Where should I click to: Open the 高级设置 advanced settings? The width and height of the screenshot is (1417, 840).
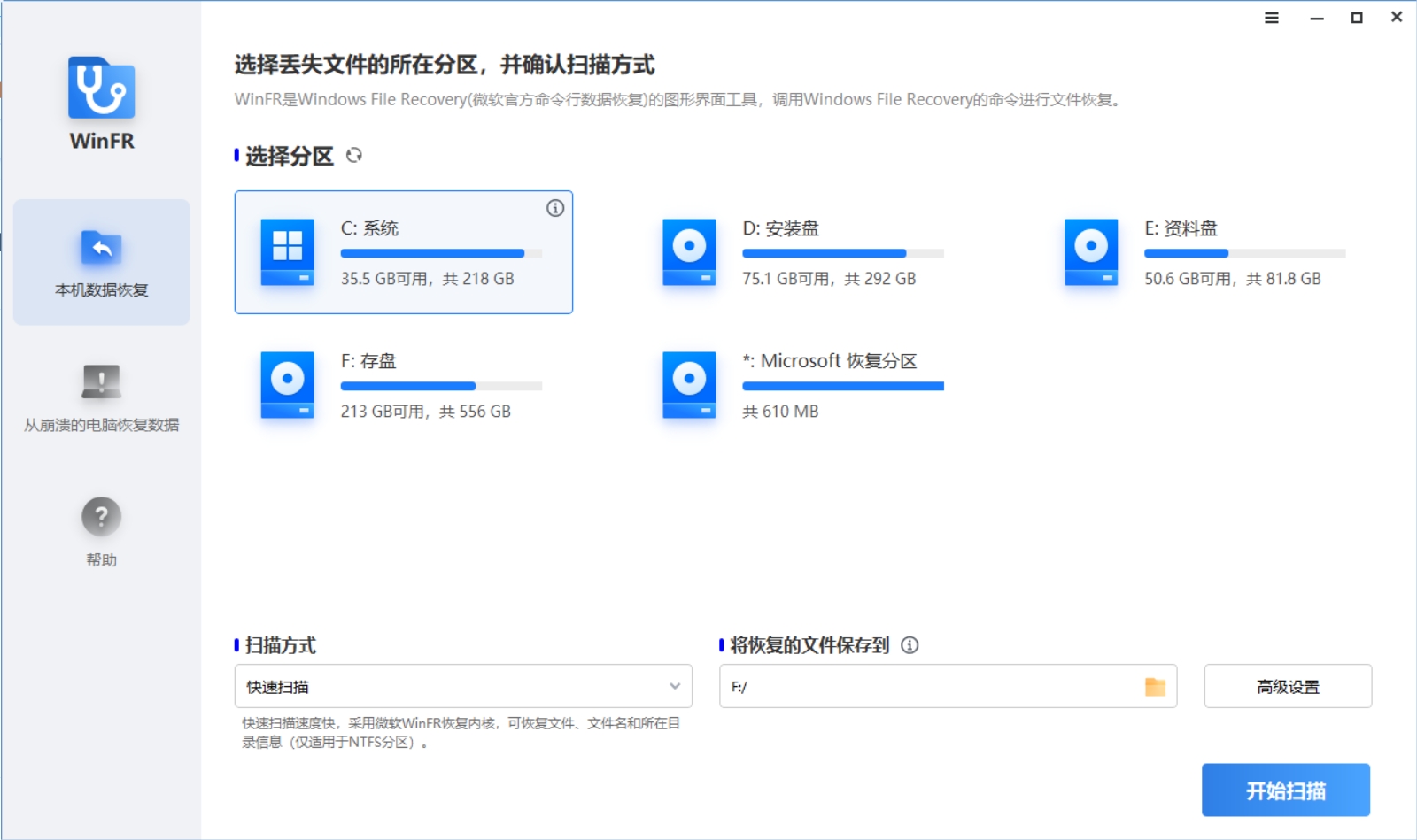1288,686
